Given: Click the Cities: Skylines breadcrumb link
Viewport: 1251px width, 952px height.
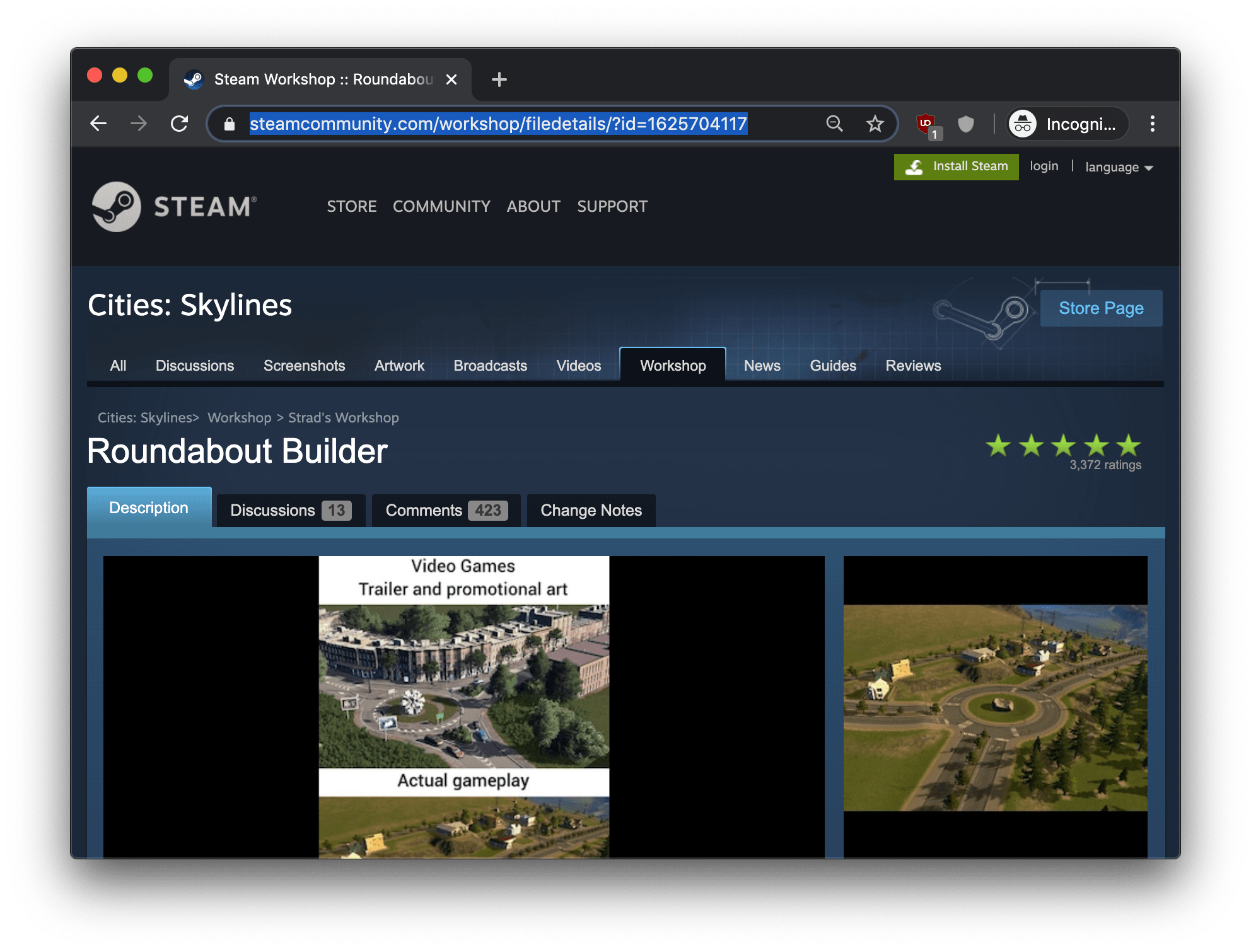Looking at the screenshot, I should click(144, 417).
